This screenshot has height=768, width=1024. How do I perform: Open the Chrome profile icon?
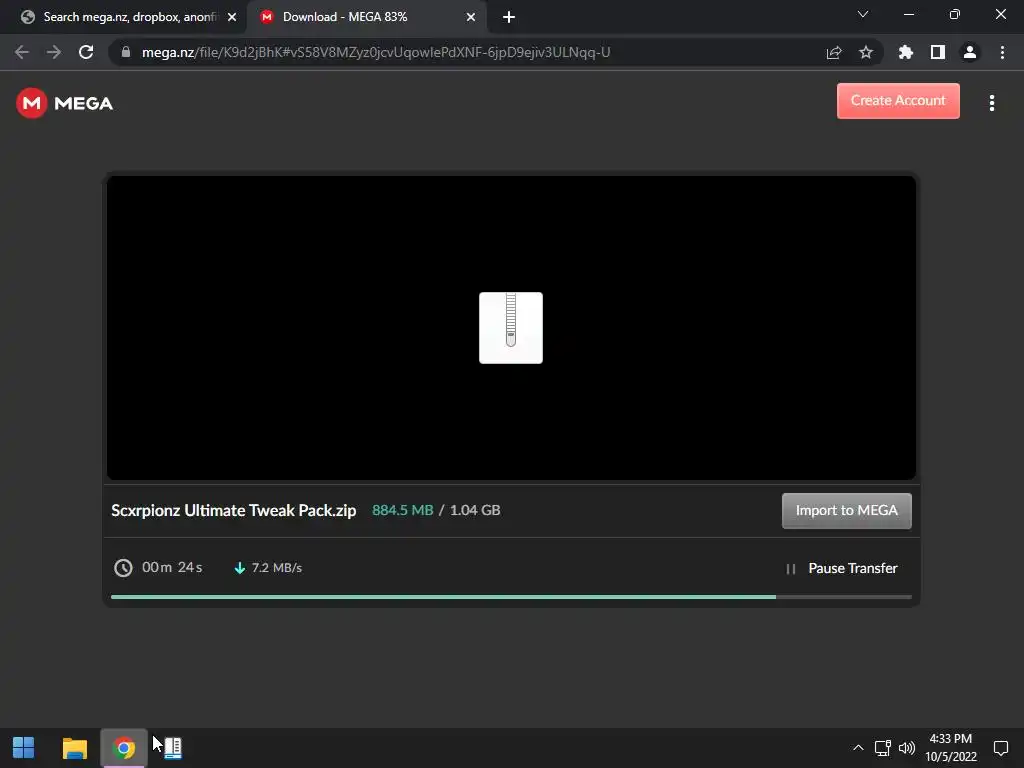970,52
